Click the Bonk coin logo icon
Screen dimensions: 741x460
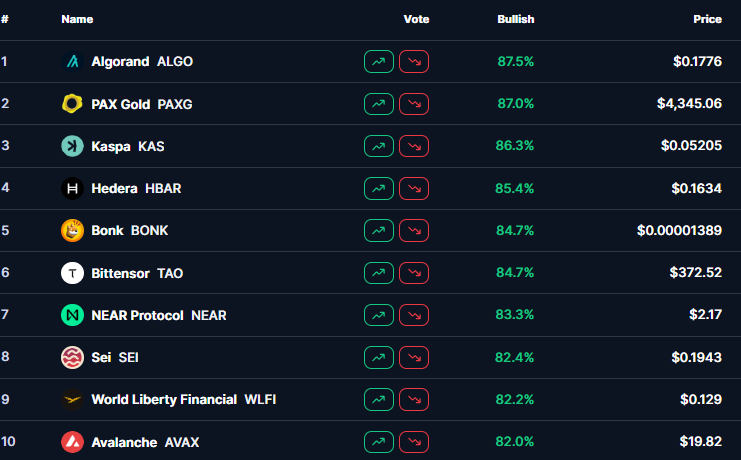pos(72,230)
